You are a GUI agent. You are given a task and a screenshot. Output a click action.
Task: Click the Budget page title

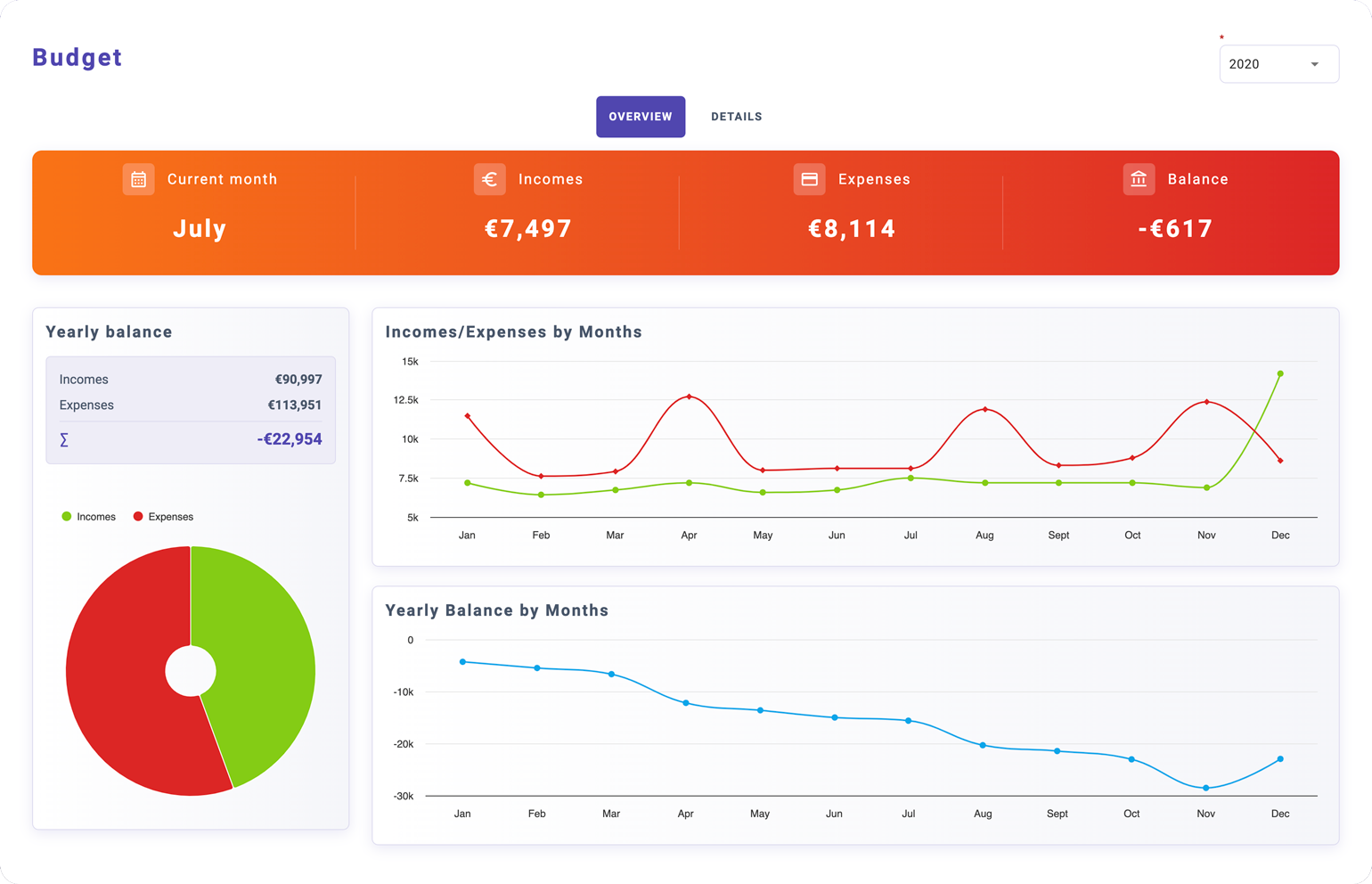pos(78,57)
